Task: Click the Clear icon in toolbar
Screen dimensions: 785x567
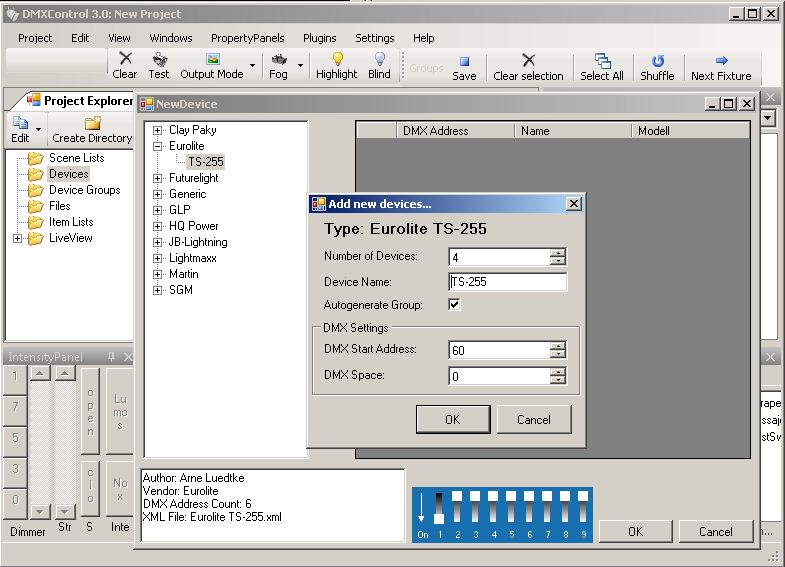Action: coord(125,59)
